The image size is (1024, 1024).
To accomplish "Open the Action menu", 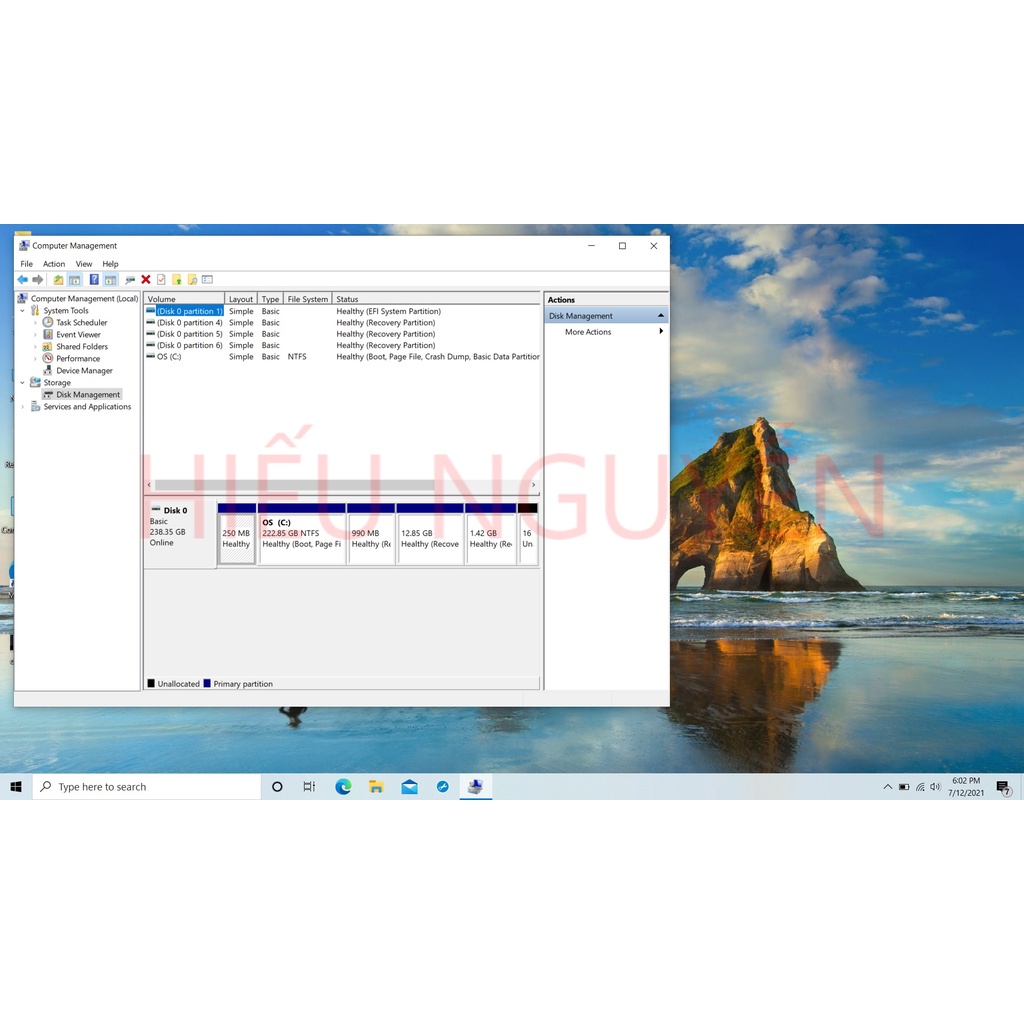I will [x=54, y=264].
